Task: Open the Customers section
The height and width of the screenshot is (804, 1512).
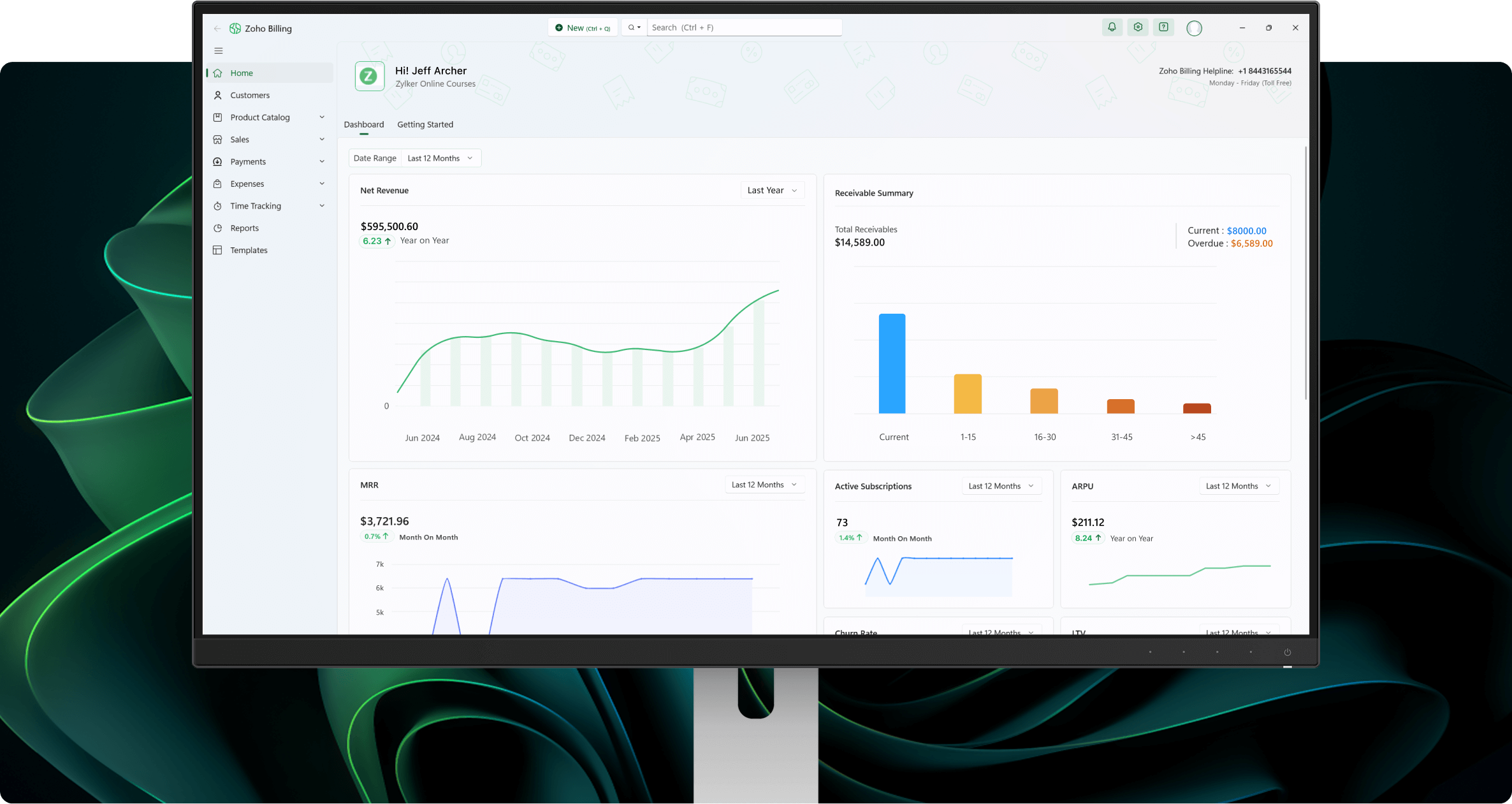Action: pyautogui.click(x=249, y=95)
